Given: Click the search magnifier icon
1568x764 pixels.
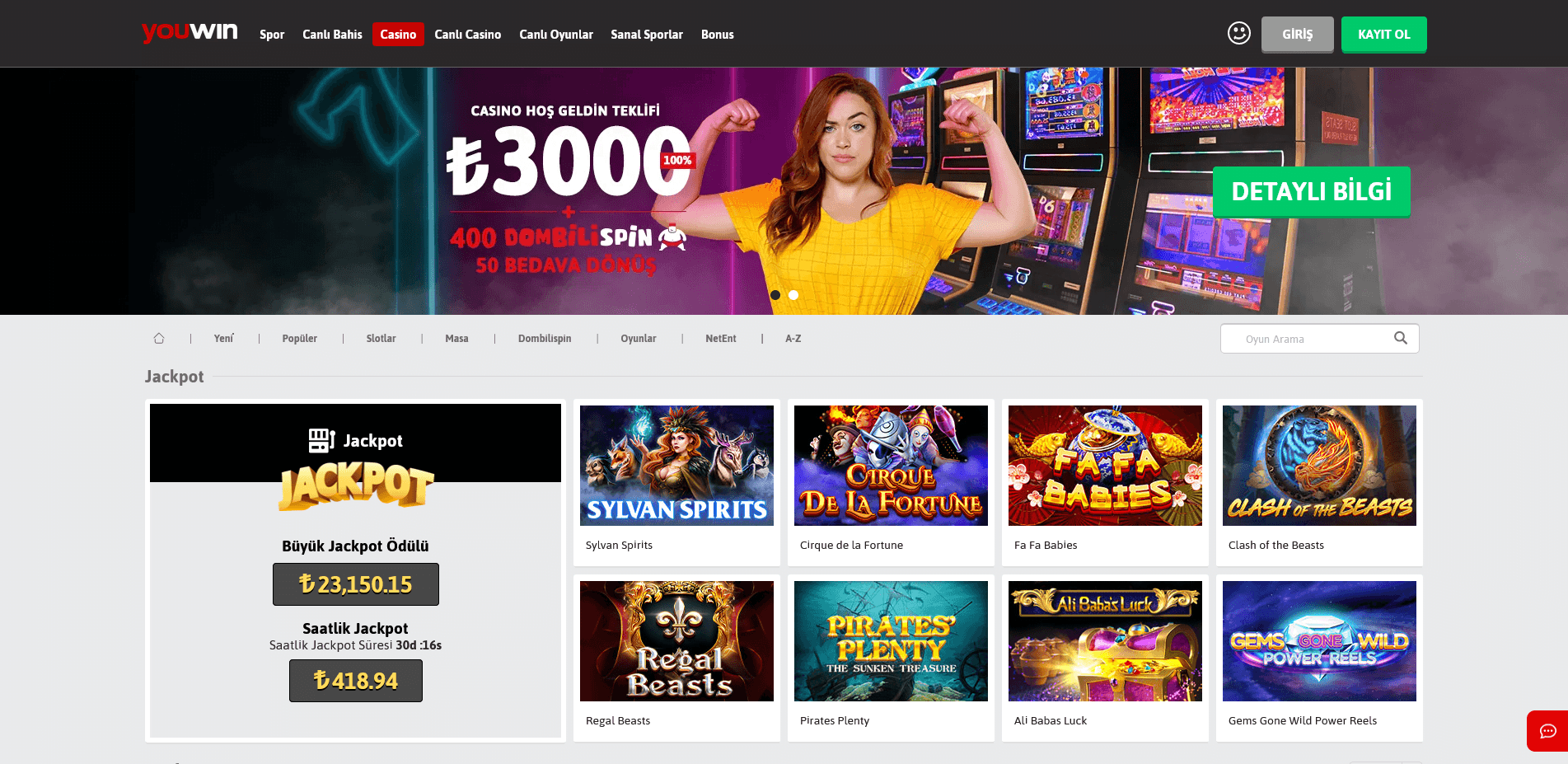Looking at the screenshot, I should pos(1401,338).
